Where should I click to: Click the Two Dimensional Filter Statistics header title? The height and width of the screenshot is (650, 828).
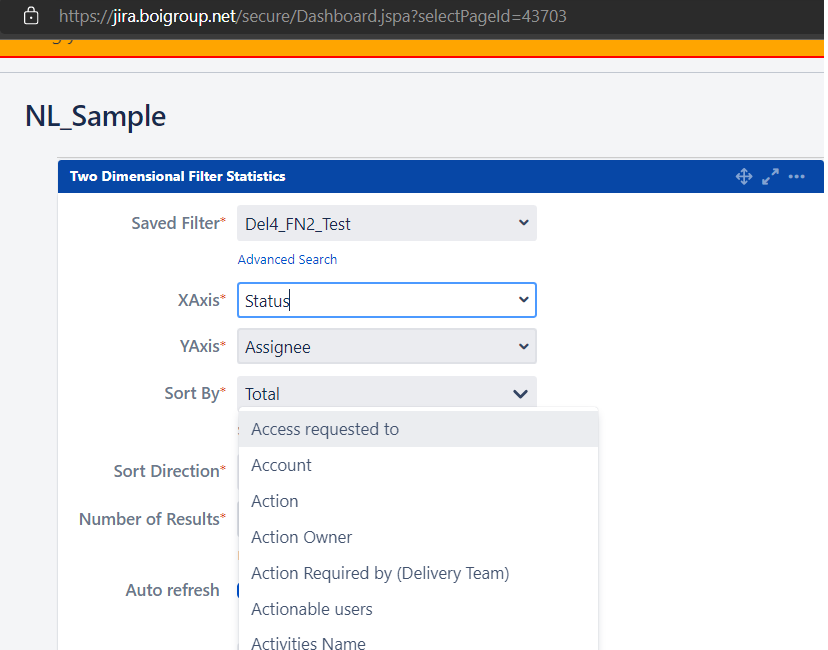click(x=177, y=176)
